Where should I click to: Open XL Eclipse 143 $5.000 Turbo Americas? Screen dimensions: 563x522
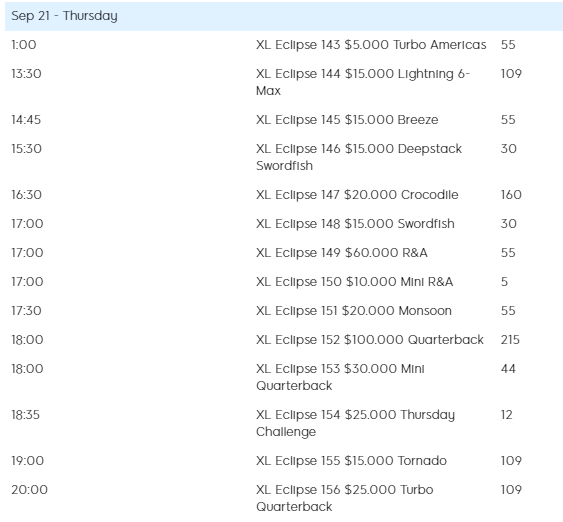(371, 45)
